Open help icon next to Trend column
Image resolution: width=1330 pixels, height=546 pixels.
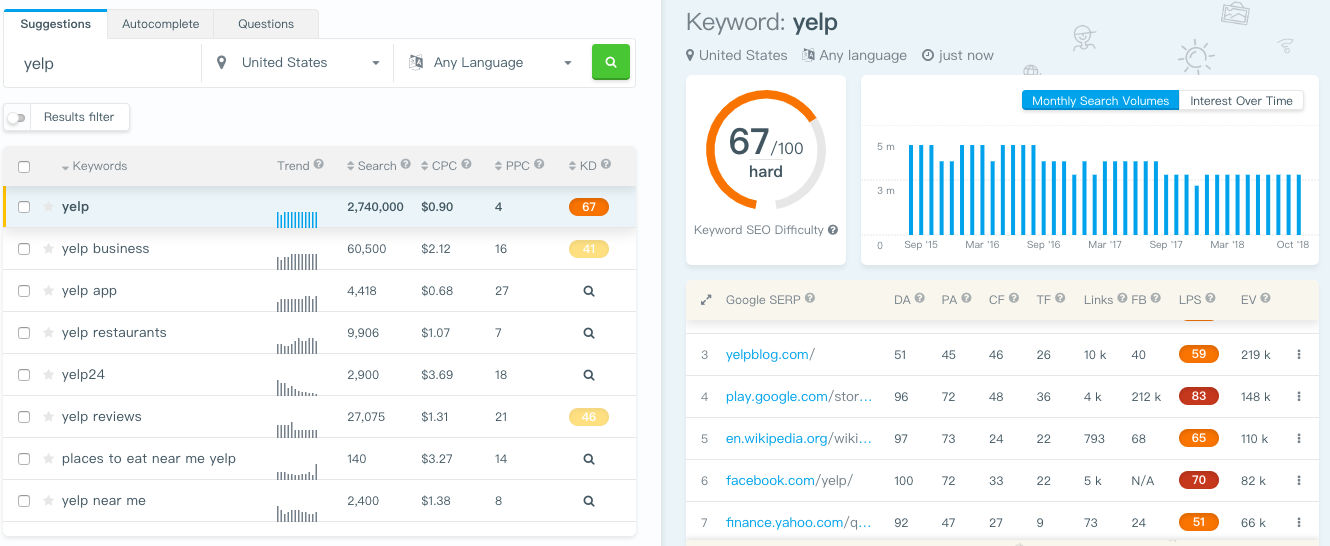click(319, 165)
